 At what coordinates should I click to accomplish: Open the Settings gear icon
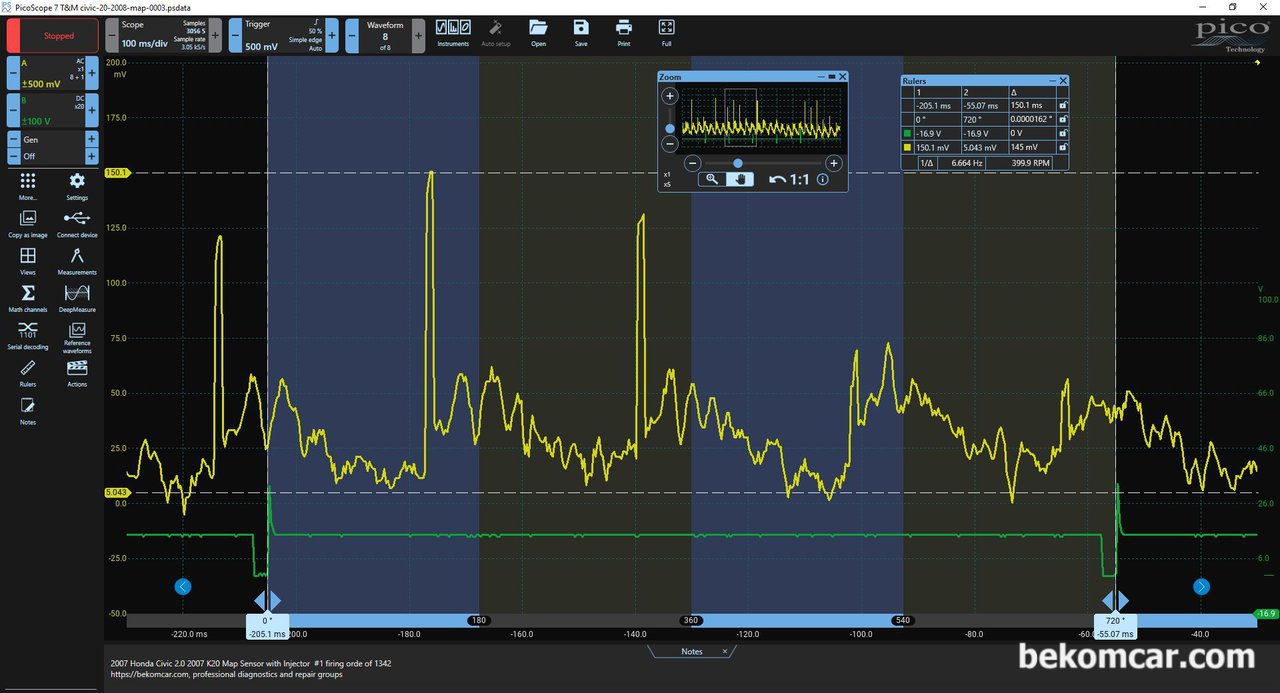[77, 181]
